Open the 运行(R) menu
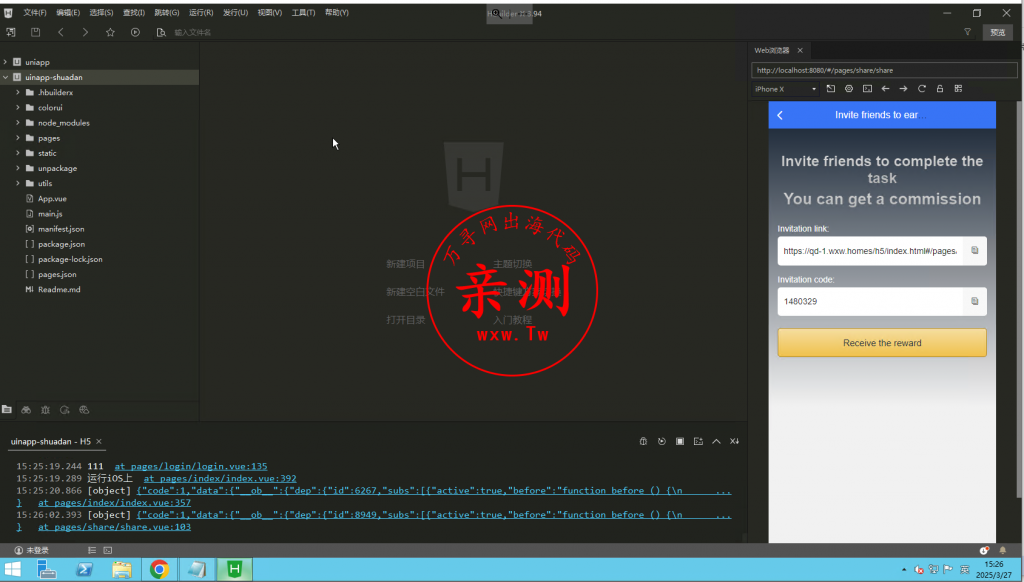Viewport: 1024px width, 582px height. [x=200, y=13]
